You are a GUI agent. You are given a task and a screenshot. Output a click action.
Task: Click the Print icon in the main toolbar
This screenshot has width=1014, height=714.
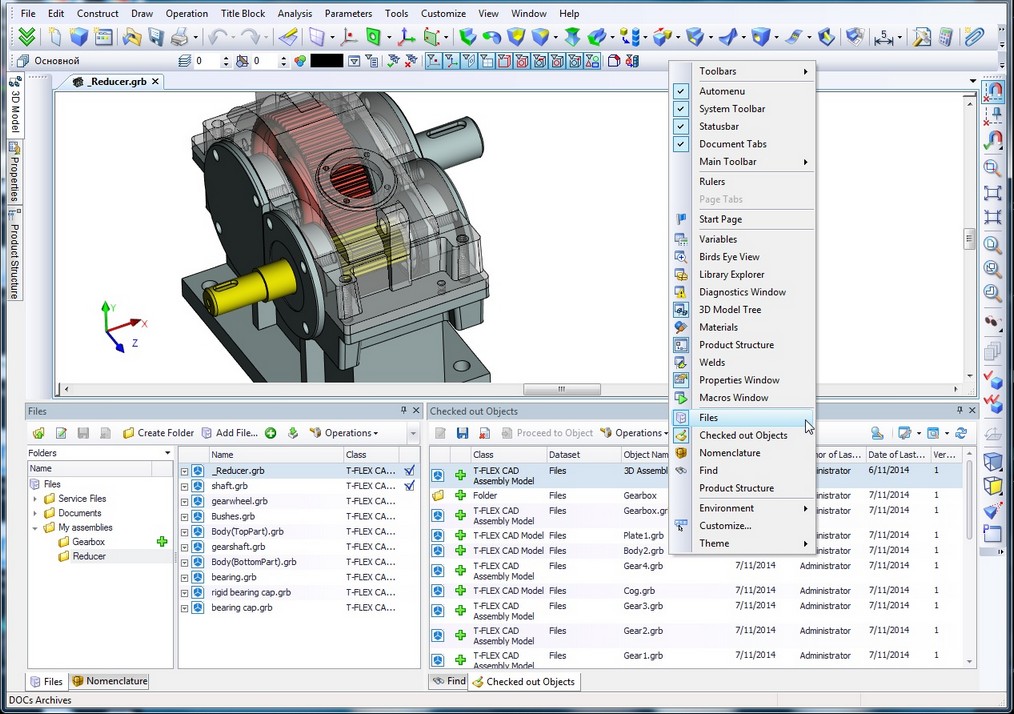click(x=179, y=37)
